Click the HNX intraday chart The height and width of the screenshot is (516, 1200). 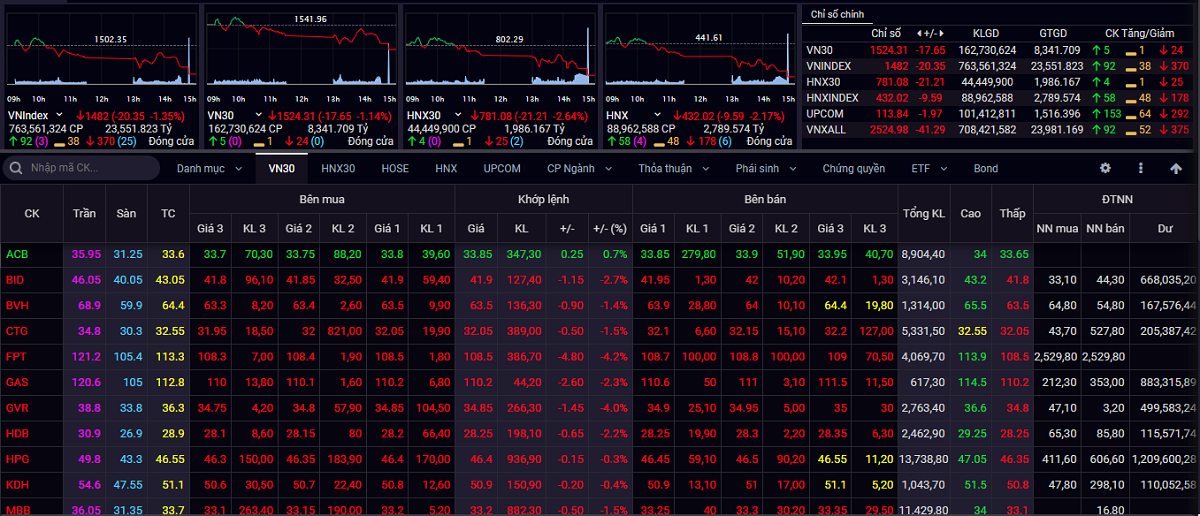coord(699,49)
